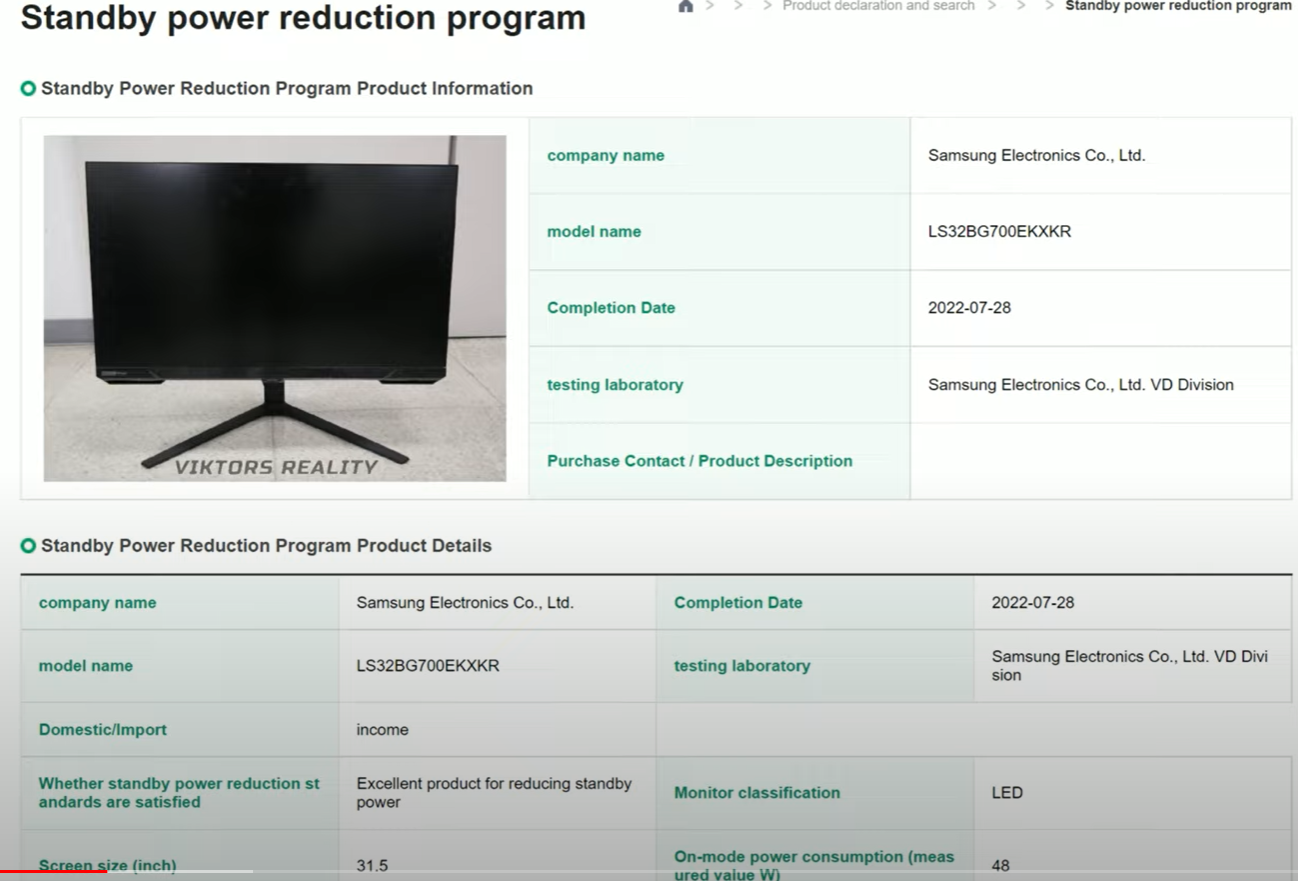The image size is (1298, 881).
Task: Click the VIKTORS REALITY watermark text
Action: [276, 467]
